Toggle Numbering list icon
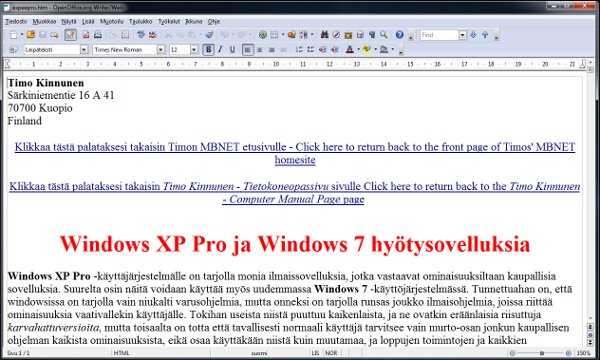This screenshot has height=360, width=600. [299, 49]
